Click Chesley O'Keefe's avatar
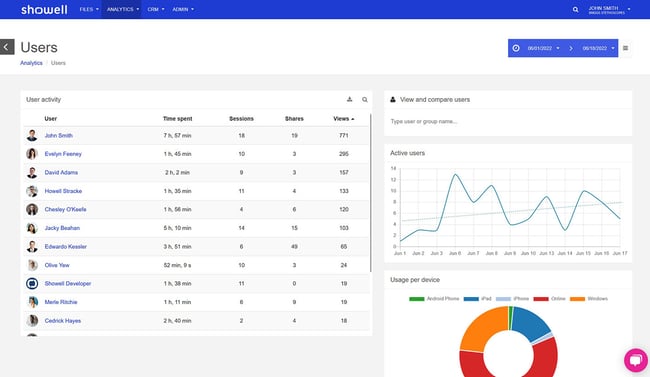This screenshot has width=650, height=377. 32,209
